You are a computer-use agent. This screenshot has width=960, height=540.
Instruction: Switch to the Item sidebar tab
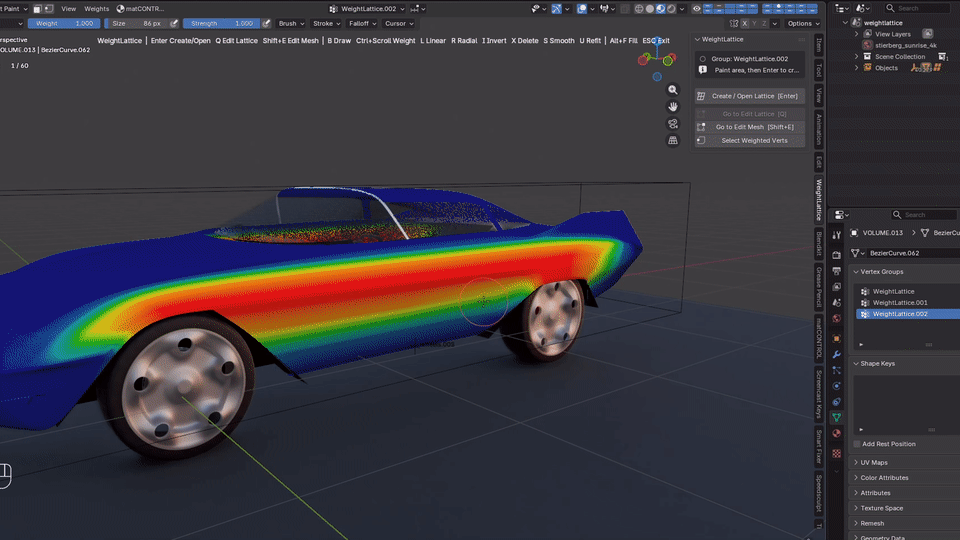(819, 44)
